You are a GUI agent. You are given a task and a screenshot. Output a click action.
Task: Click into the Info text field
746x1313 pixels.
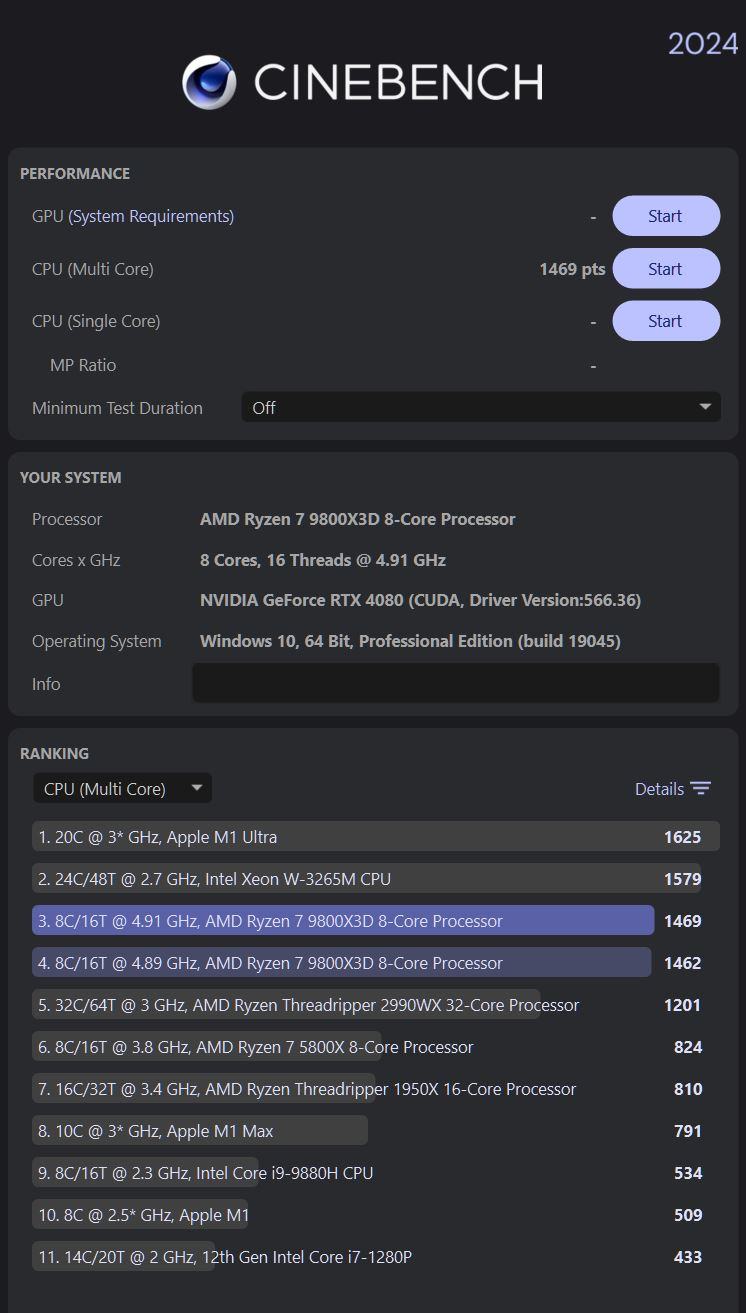(x=455, y=683)
